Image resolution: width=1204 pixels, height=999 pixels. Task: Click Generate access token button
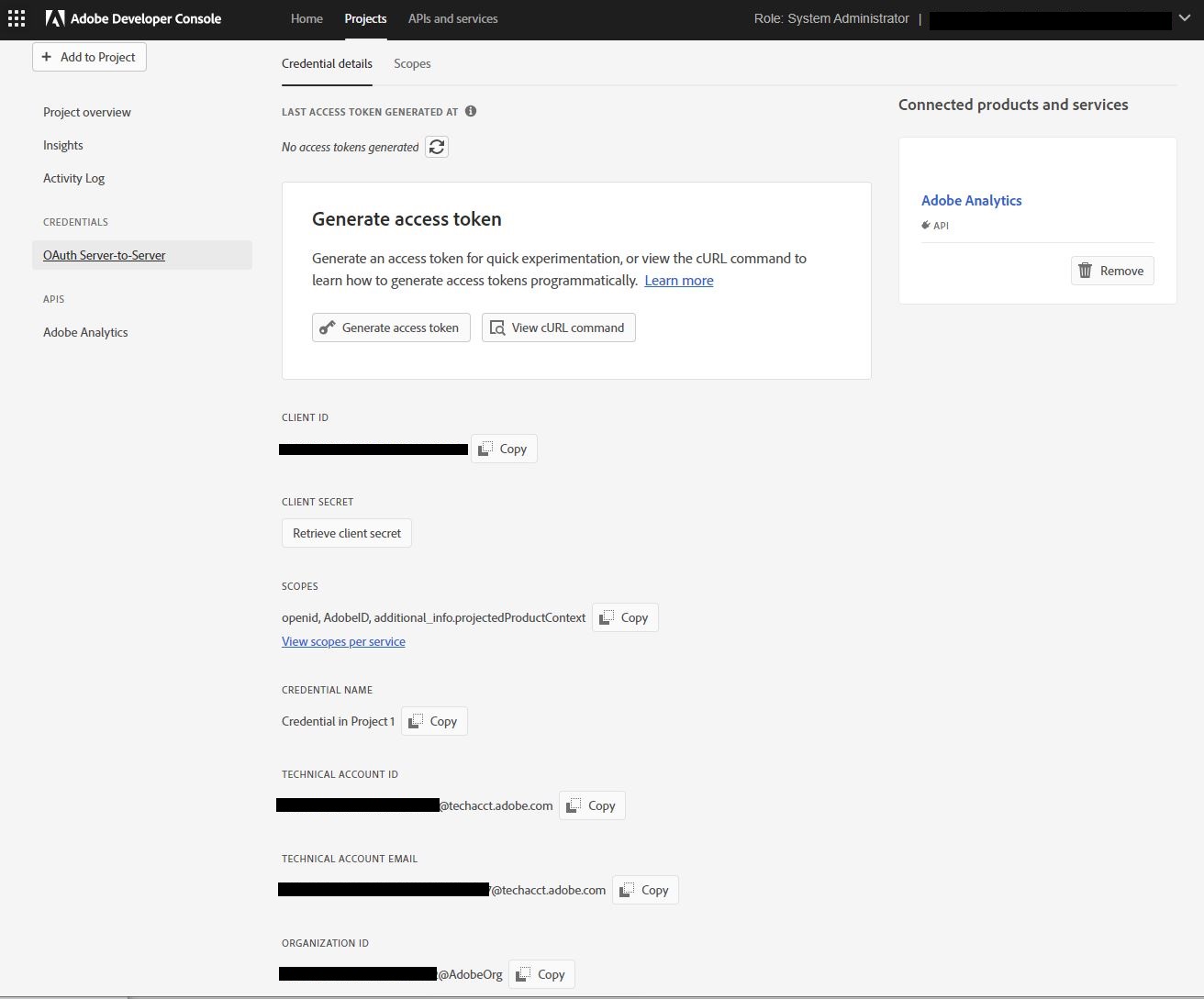coord(391,327)
